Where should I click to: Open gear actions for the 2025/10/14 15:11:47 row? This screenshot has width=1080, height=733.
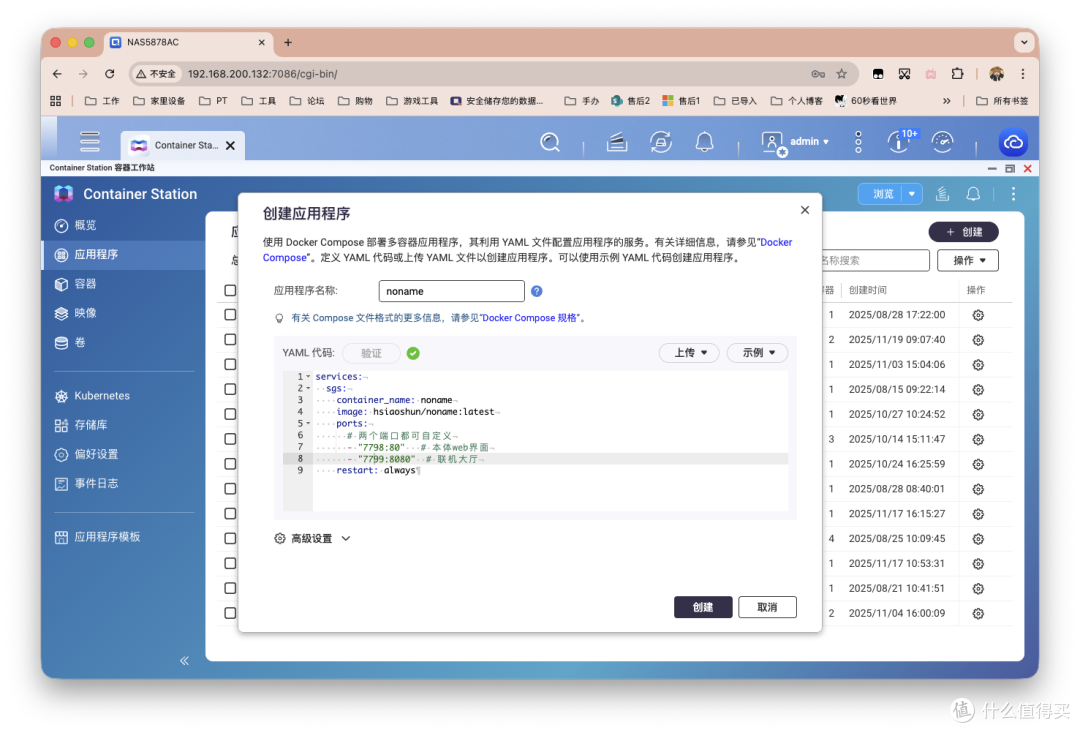978,439
